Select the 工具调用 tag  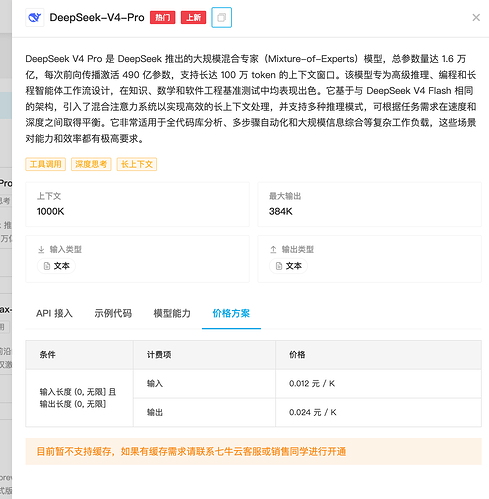click(45, 164)
